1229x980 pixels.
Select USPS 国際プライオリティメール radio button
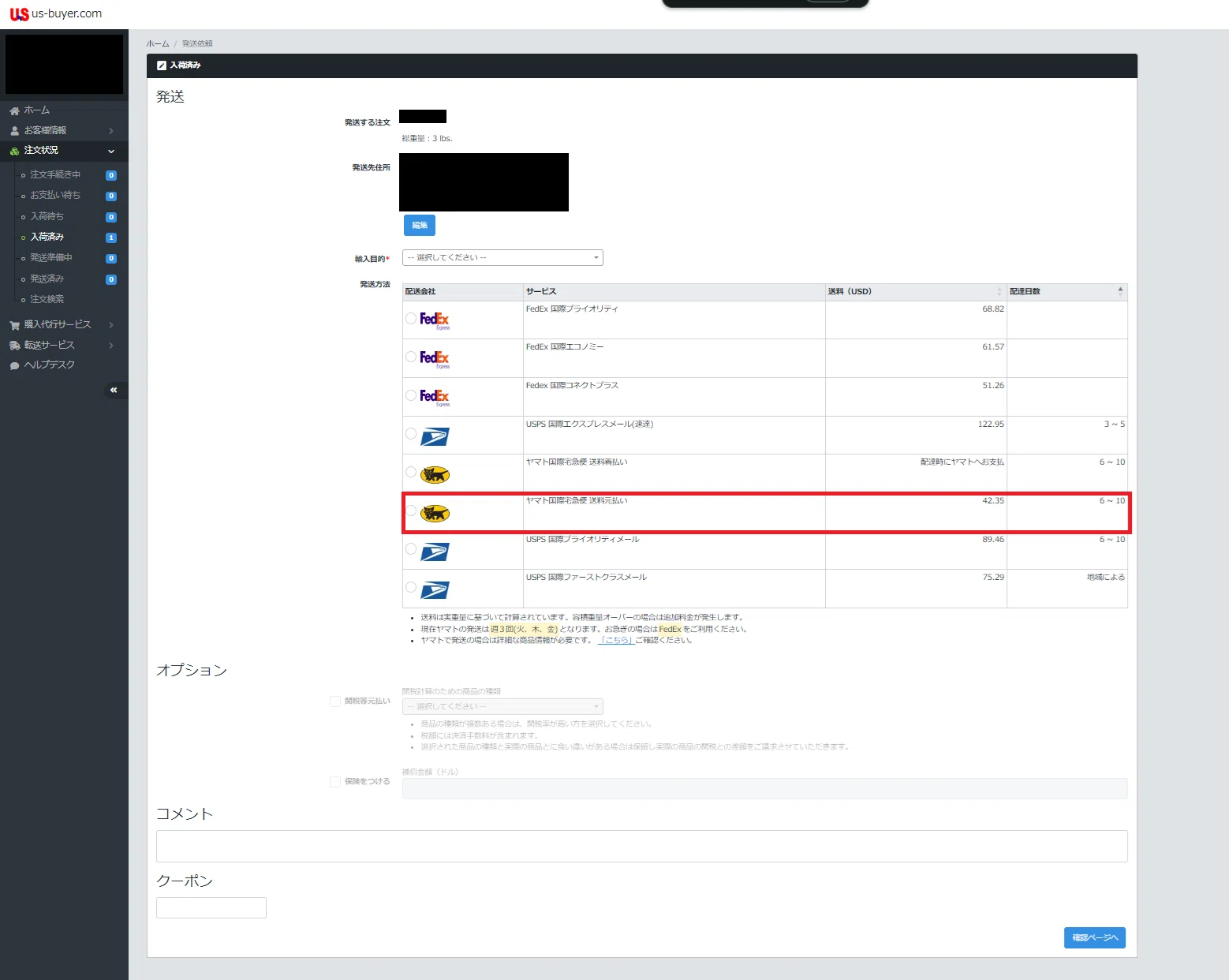click(411, 548)
